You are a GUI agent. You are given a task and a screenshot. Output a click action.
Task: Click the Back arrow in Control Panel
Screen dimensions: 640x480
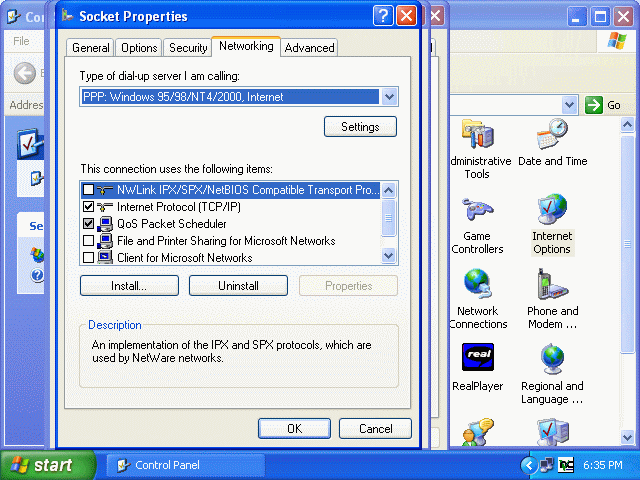25,73
